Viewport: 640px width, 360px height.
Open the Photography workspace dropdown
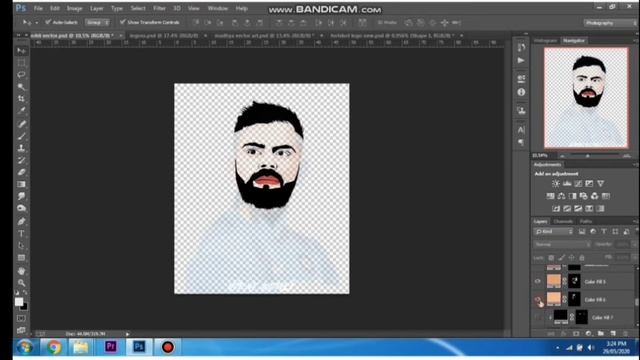609,23
